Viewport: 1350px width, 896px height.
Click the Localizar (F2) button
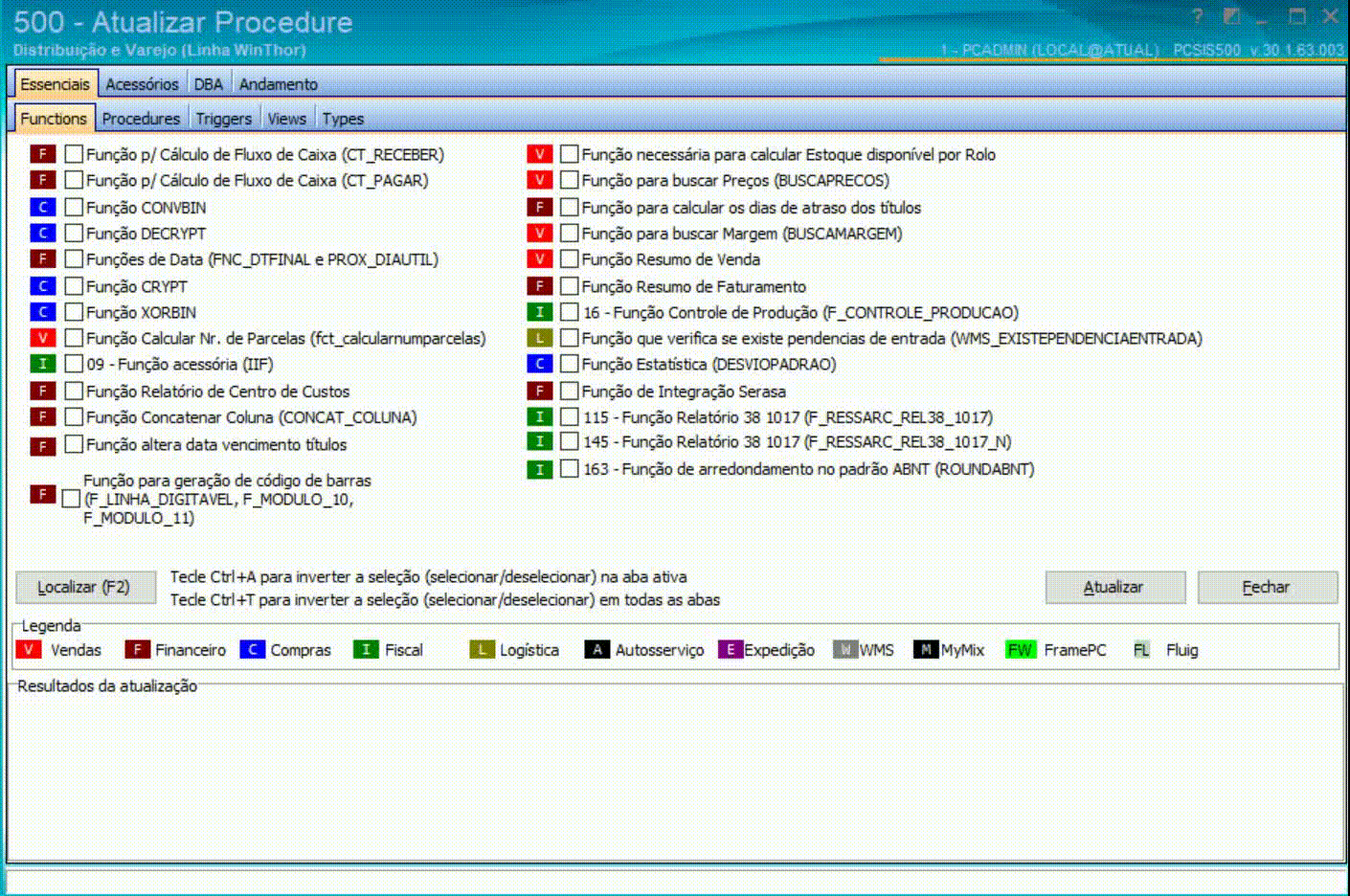(85, 587)
